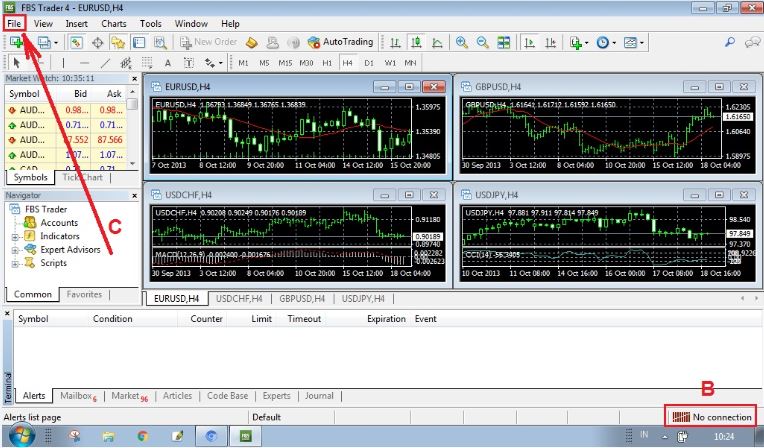Expand the Expert Advisors tree node

click(15, 250)
